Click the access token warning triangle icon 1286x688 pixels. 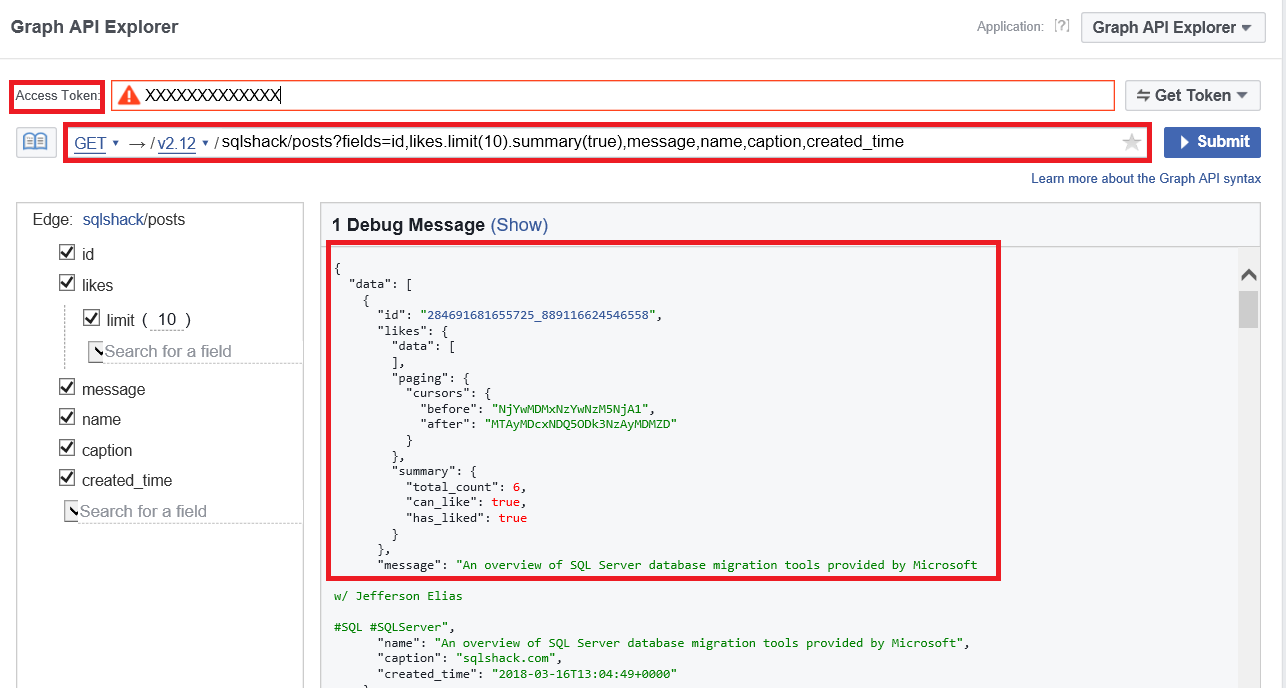tap(129, 95)
